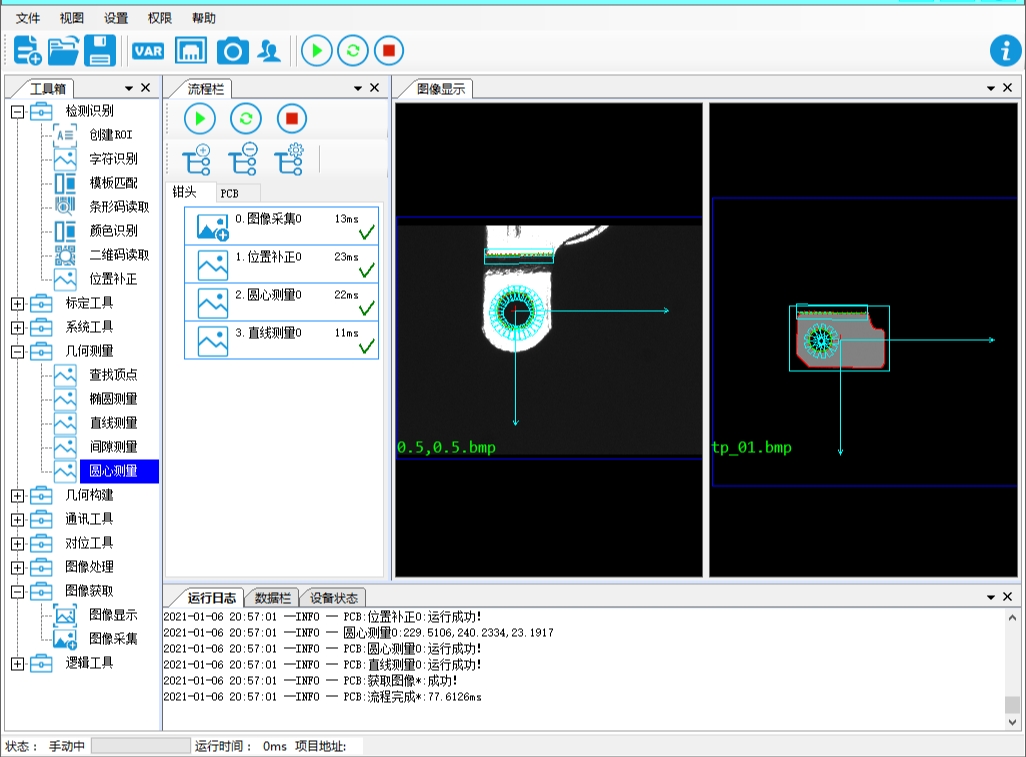Image resolution: width=1026 pixels, height=757 pixels.
Task: Open the 视图 menu
Action: point(71,18)
